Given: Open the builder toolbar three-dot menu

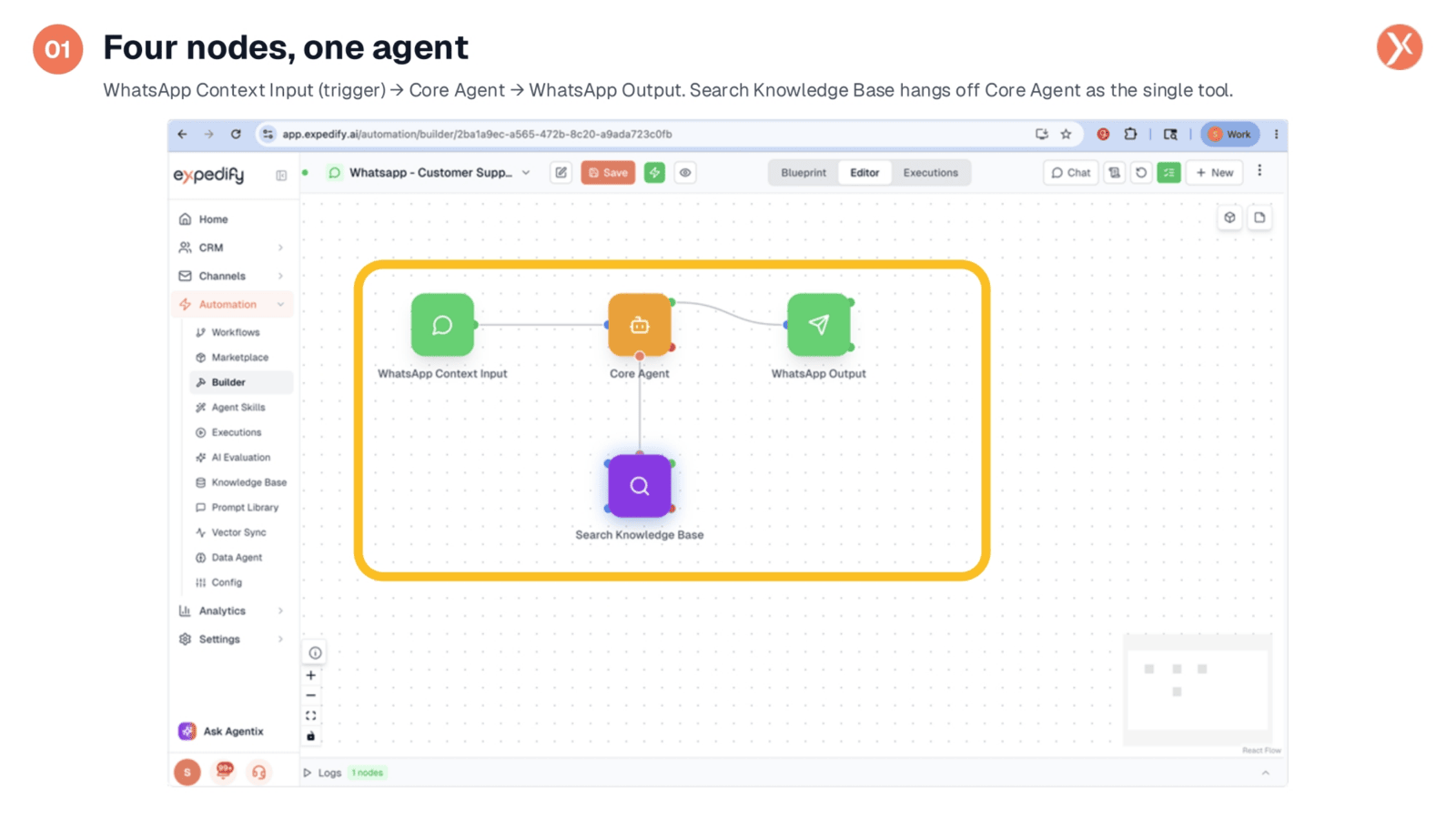Looking at the screenshot, I should [x=1259, y=170].
